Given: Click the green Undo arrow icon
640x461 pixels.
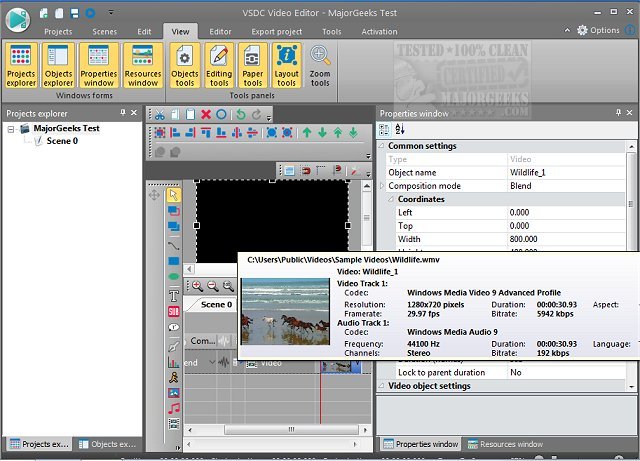Looking at the screenshot, I should coord(239,115).
